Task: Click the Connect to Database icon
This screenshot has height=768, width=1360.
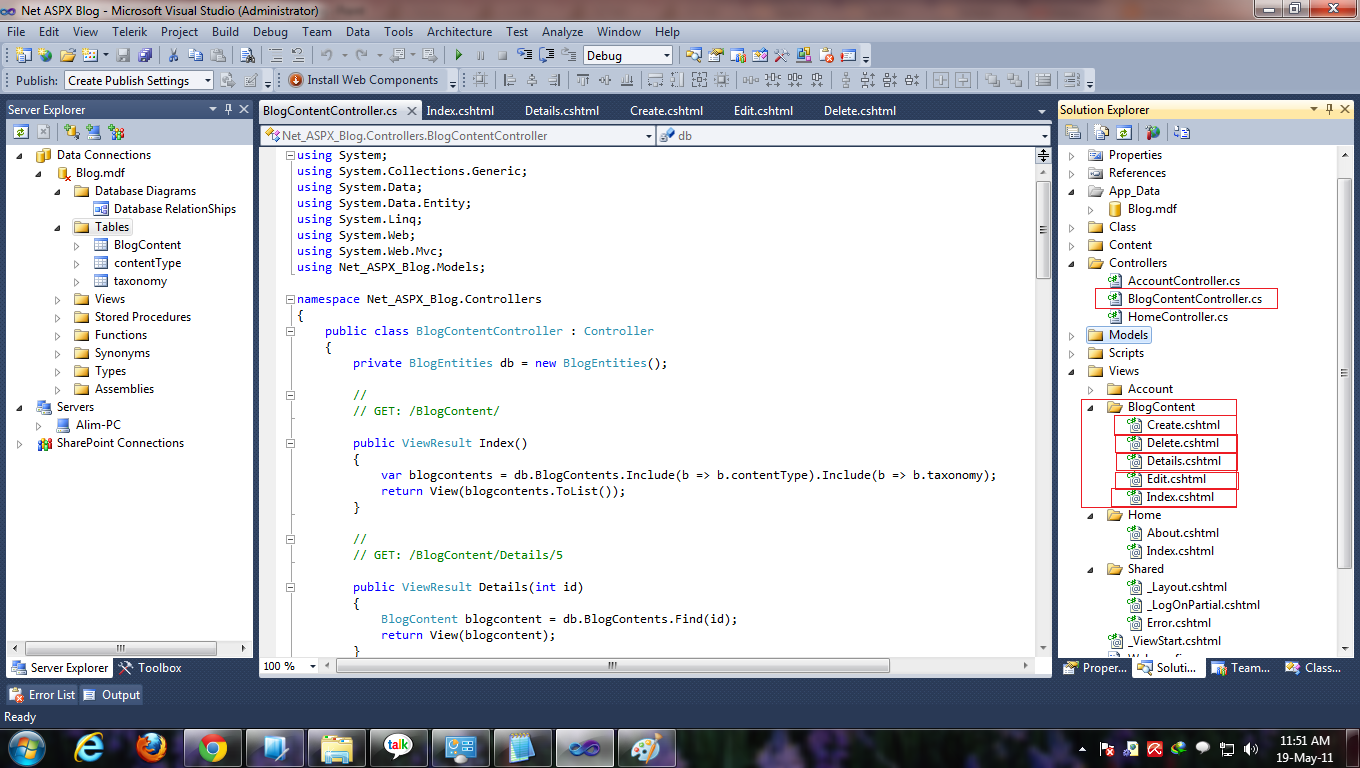Action: (71, 131)
